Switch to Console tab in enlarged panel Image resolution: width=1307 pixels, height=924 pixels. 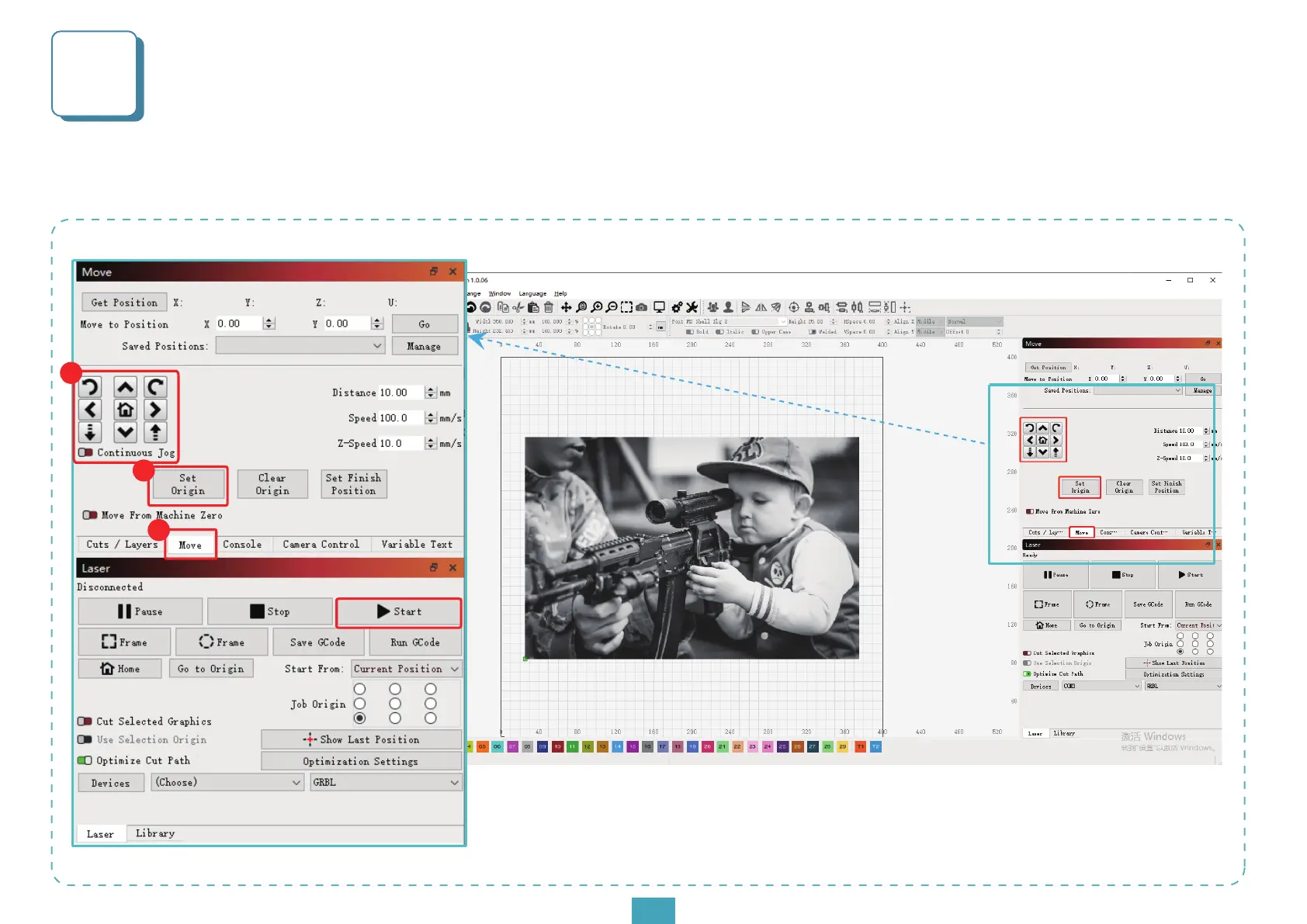242,545
